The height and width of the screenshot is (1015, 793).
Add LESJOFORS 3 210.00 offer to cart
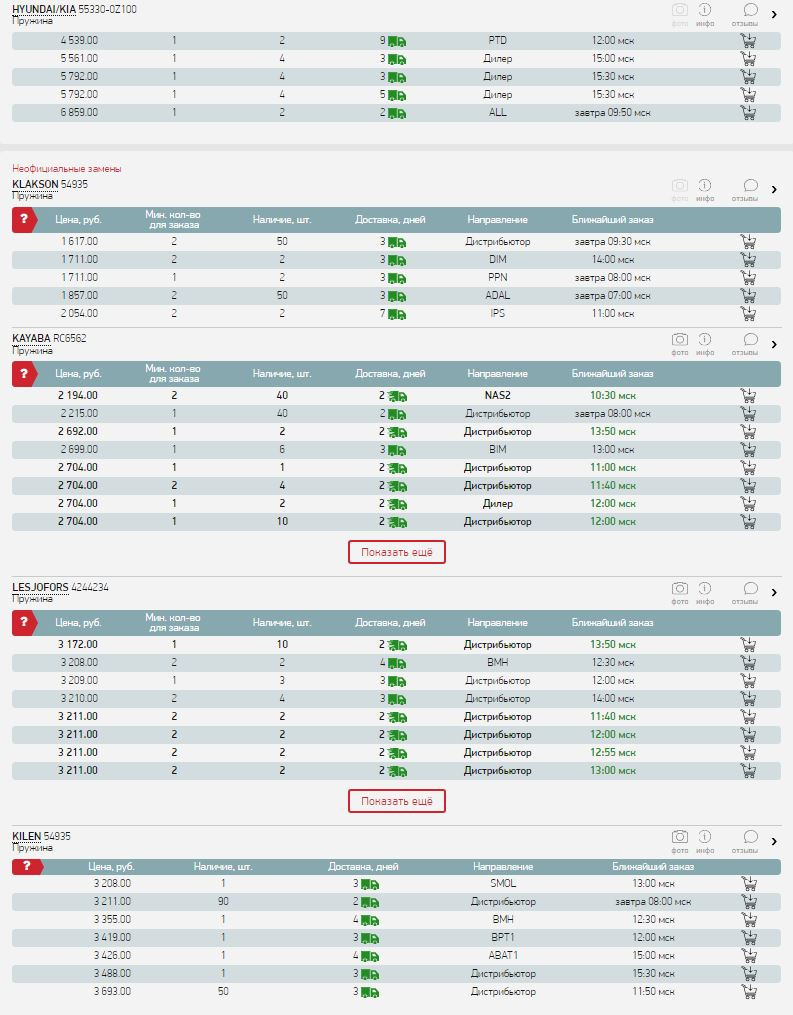coord(748,699)
